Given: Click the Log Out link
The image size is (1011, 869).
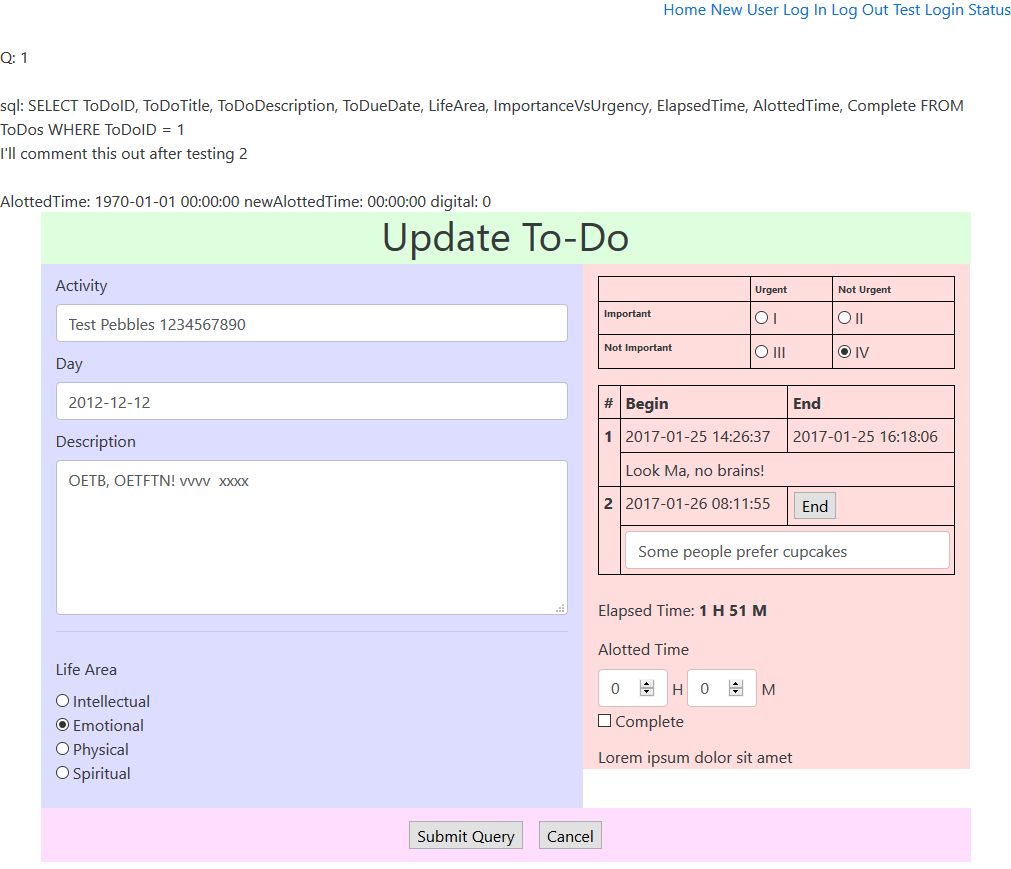Looking at the screenshot, I should [860, 10].
